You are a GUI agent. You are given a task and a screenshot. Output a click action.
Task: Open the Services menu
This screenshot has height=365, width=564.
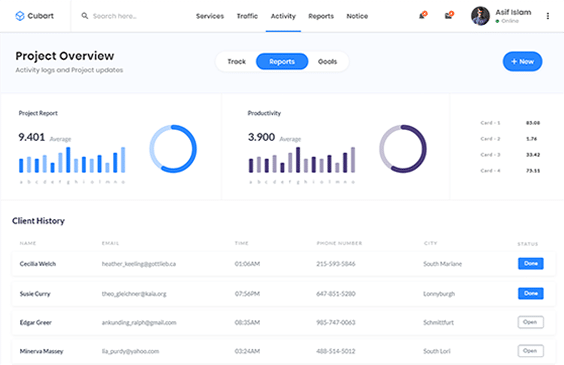click(210, 16)
